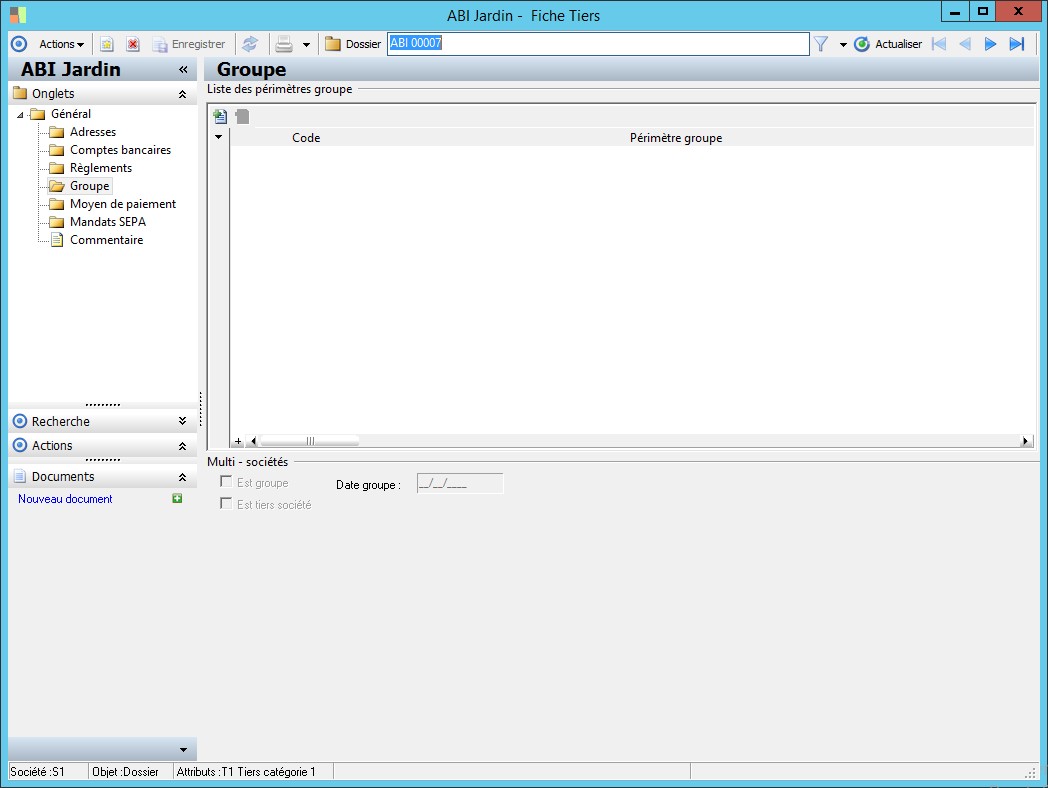Click the Périmètre groupe column header
1048x788 pixels.
coord(676,138)
